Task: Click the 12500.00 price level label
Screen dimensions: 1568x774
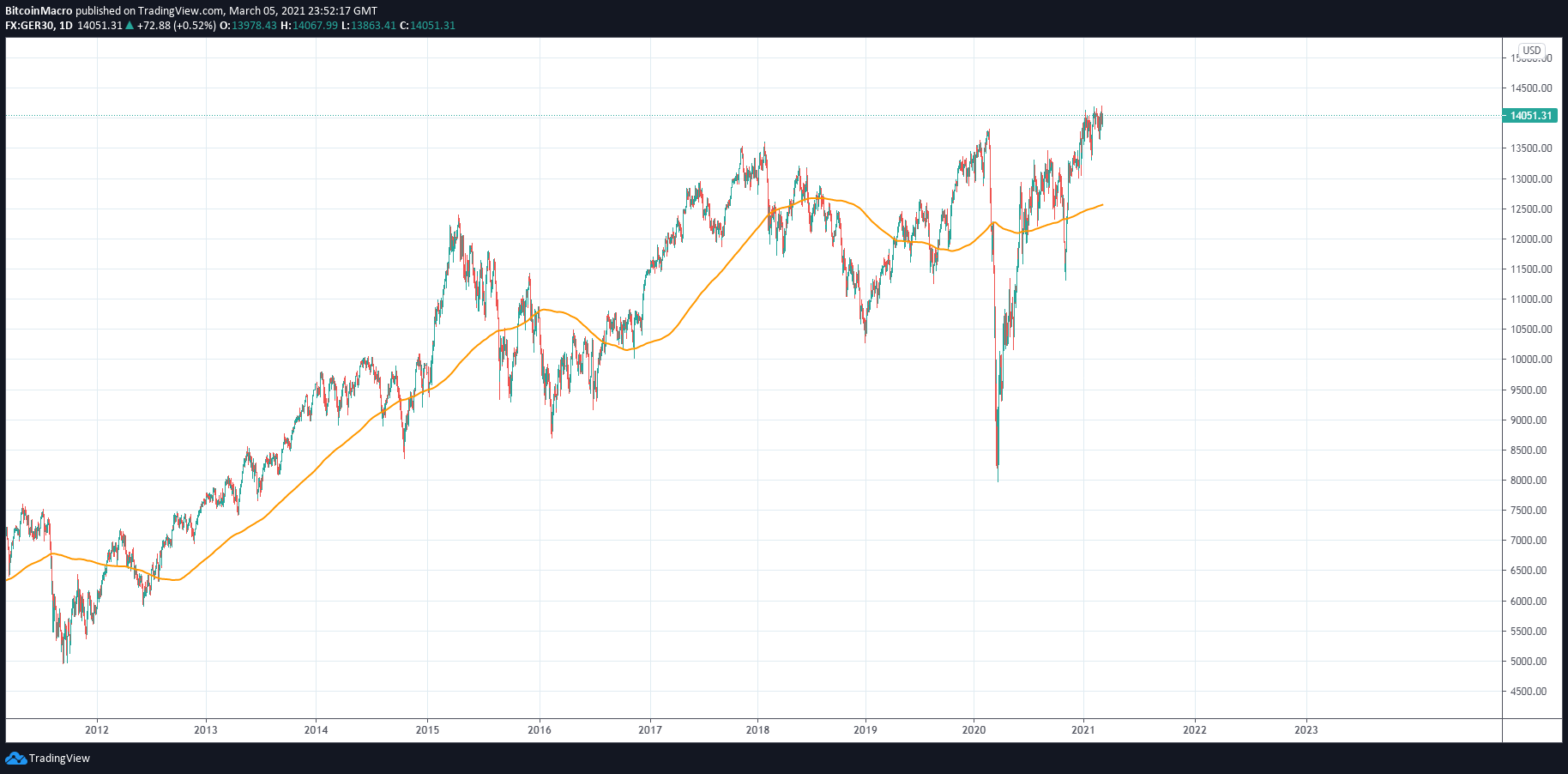Action: coord(1531,209)
